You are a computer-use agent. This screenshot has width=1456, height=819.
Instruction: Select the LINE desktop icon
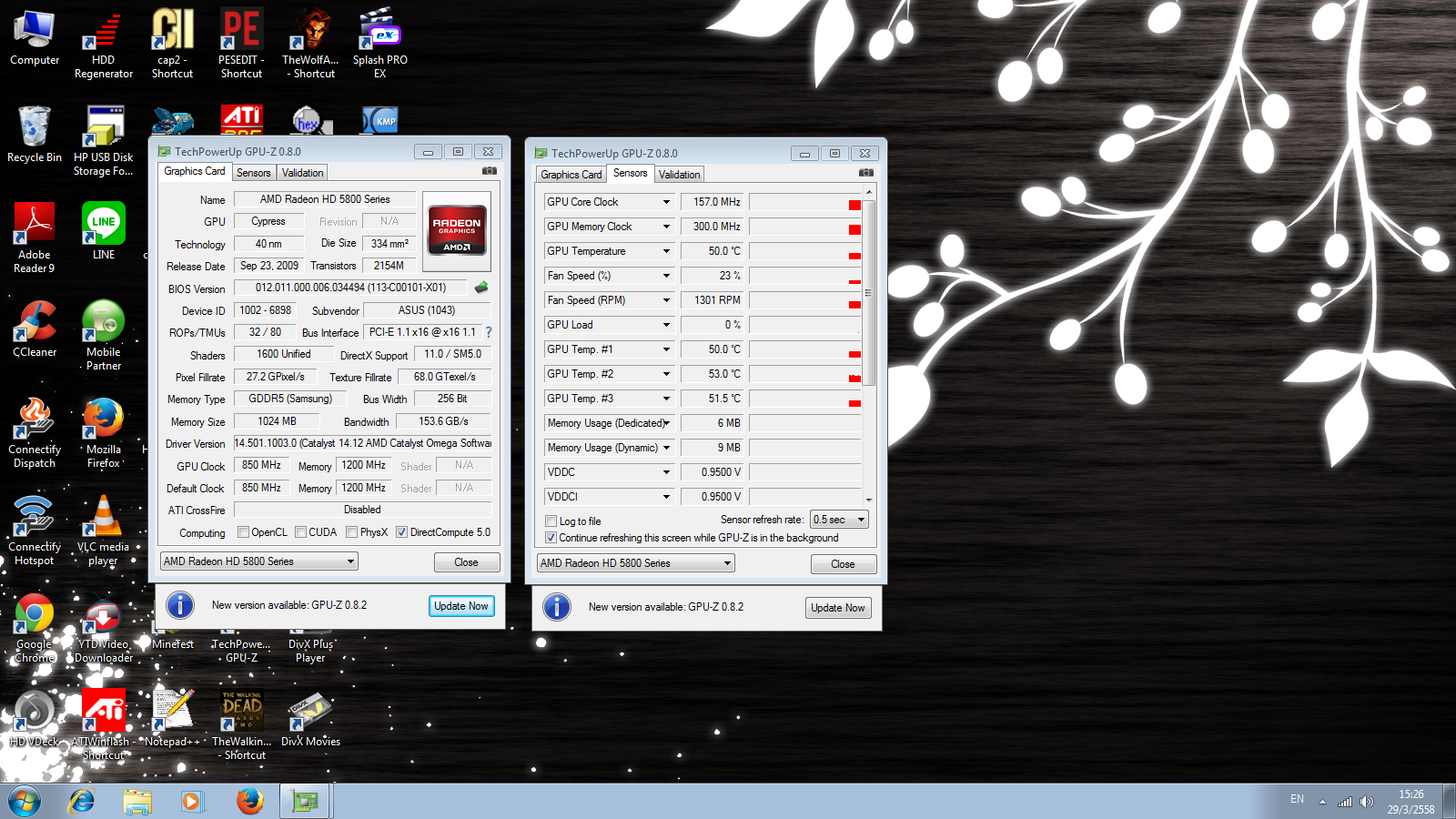104,232
